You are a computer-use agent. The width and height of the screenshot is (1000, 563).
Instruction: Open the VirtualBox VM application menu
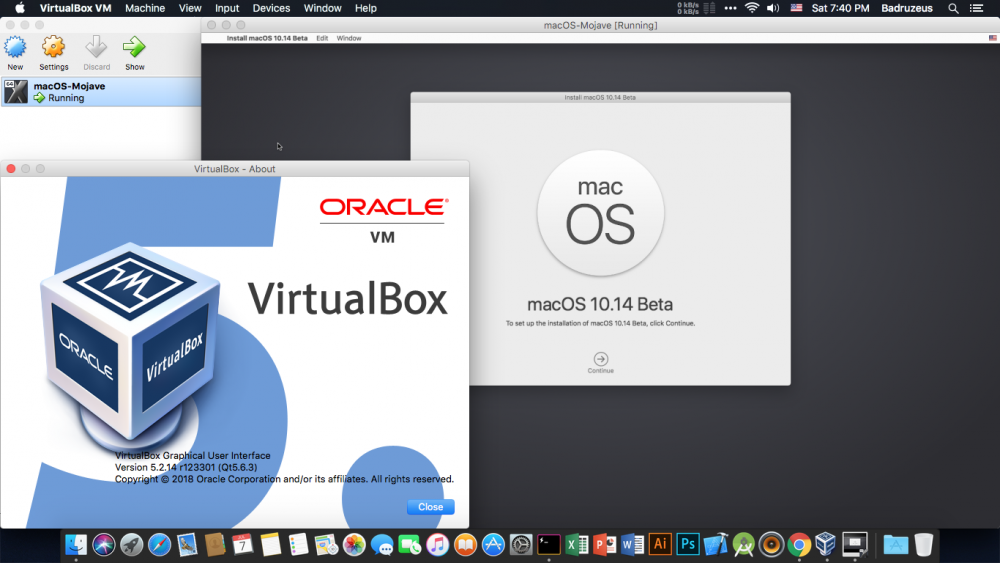click(x=75, y=8)
